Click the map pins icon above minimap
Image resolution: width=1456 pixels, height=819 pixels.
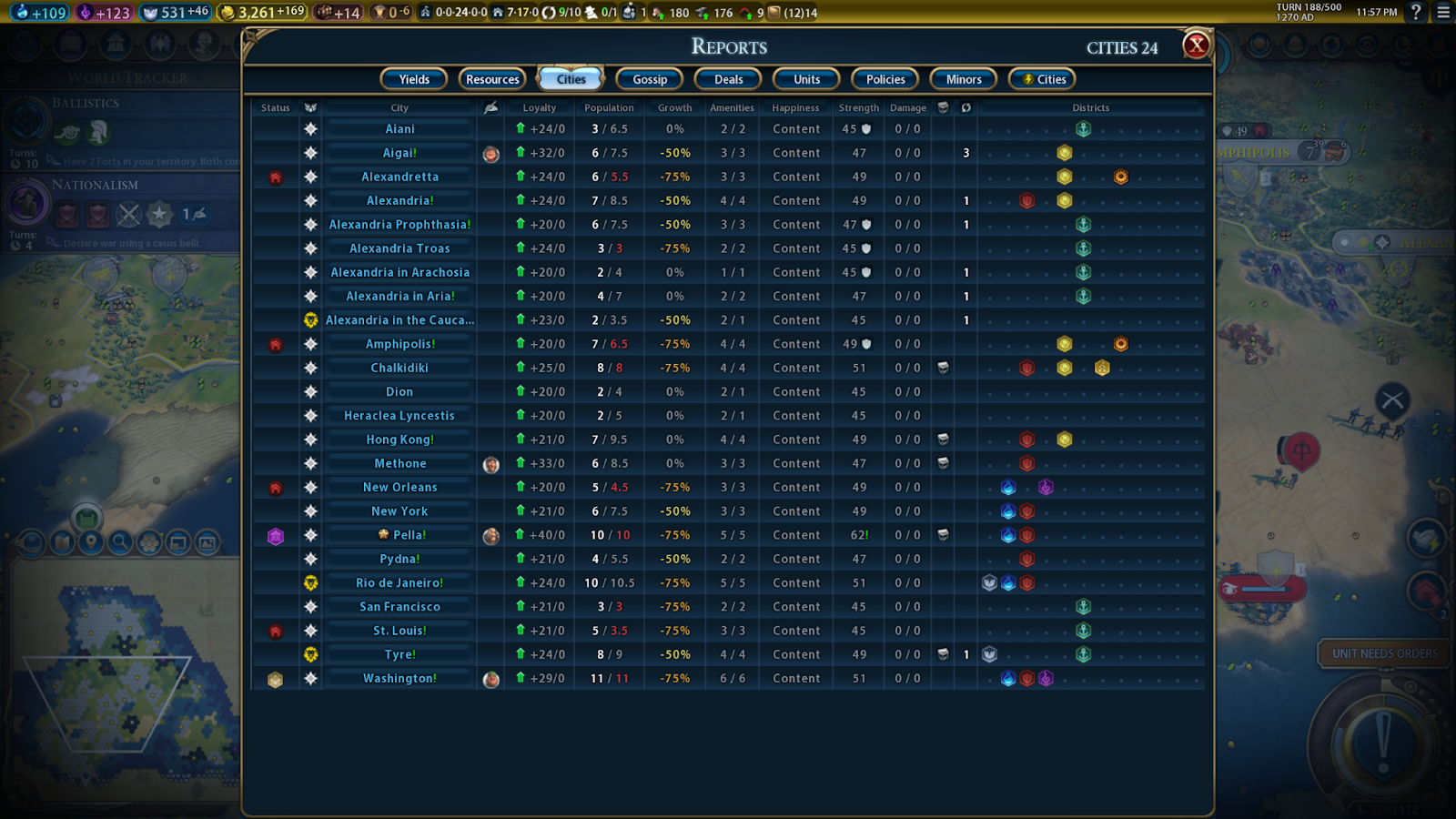(x=90, y=543)
